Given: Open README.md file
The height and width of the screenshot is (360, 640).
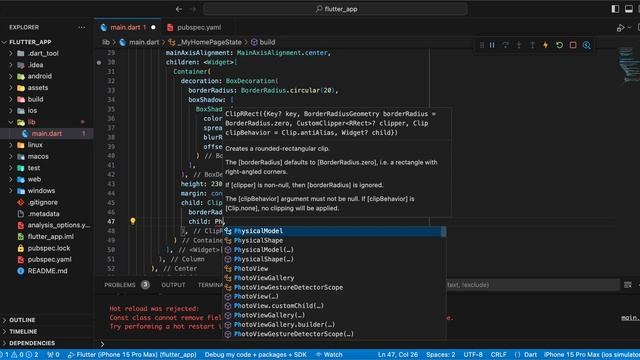Looking at the screenshot, I should coord(47,271).
